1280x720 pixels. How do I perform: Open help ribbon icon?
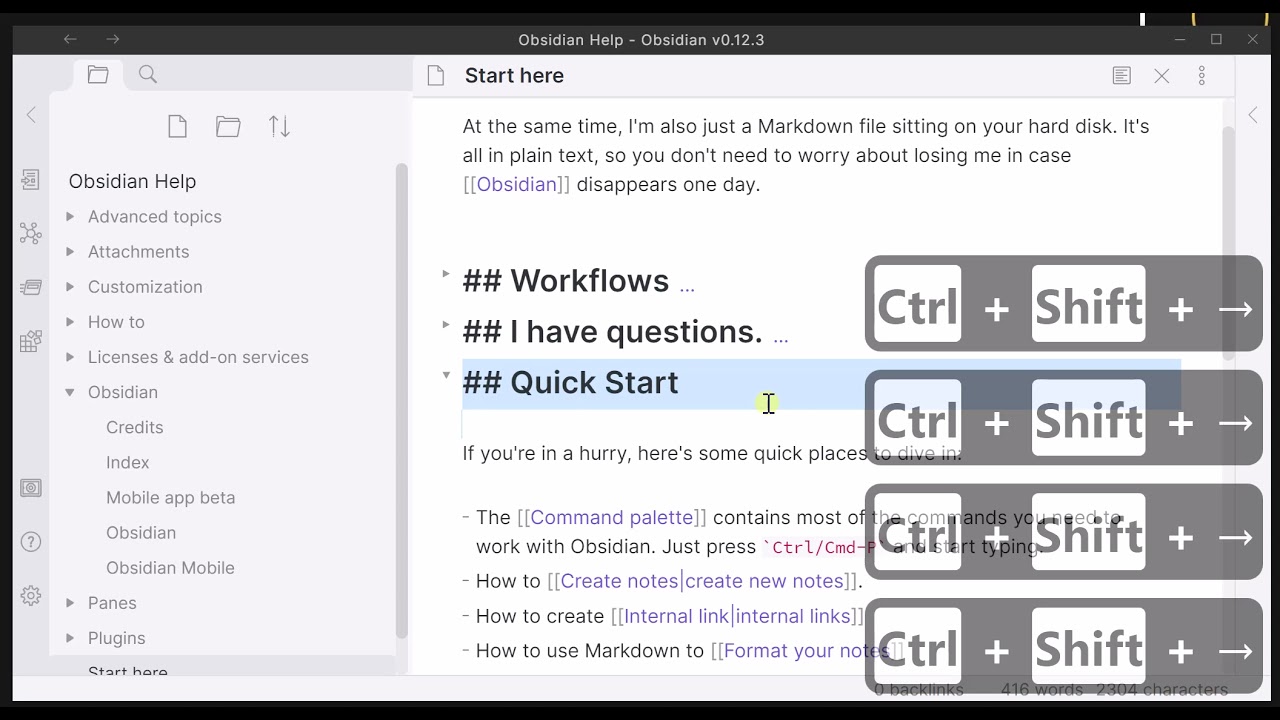[31, 543]
